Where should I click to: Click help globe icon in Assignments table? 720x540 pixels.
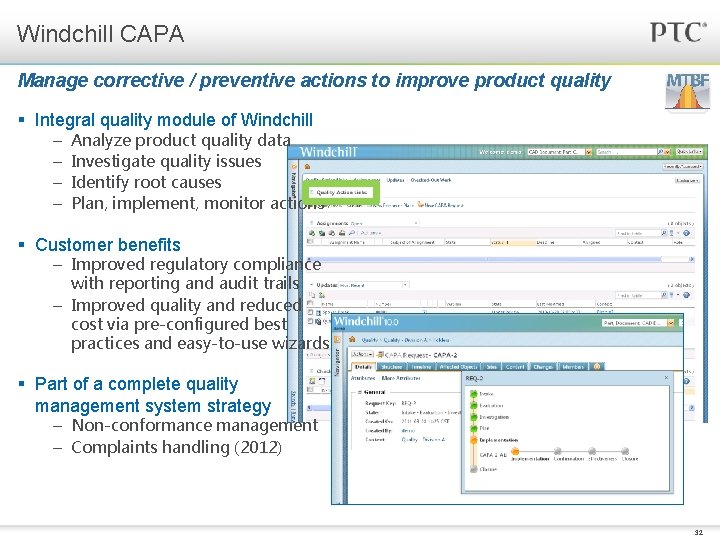click(686, 233)
